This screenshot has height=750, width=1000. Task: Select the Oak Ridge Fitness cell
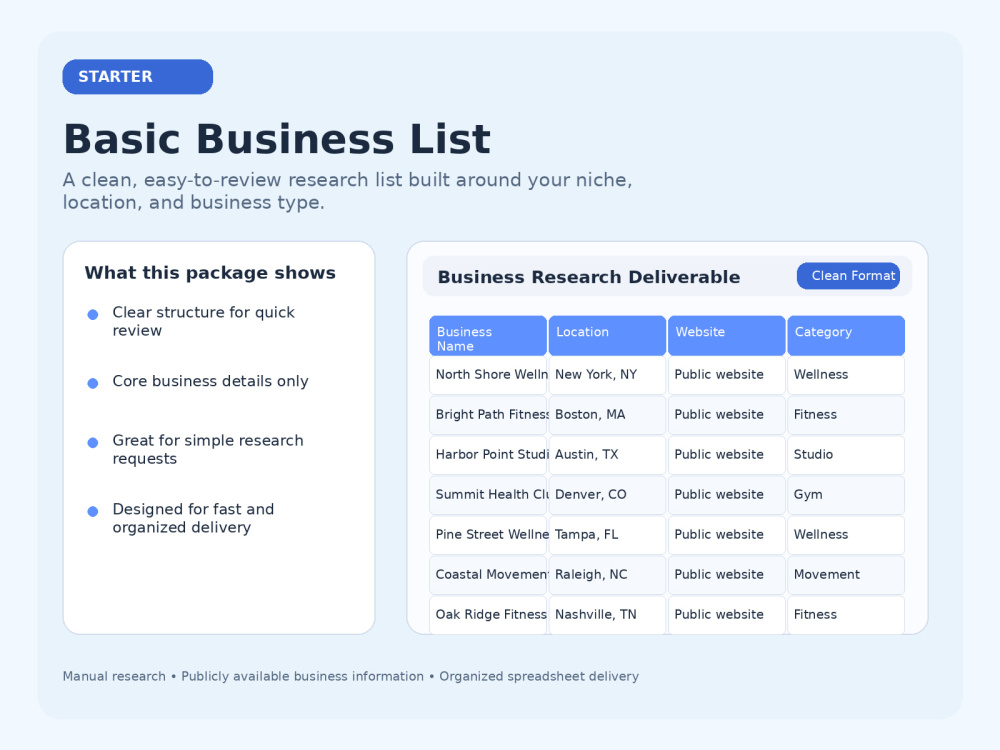click(488, 615)
